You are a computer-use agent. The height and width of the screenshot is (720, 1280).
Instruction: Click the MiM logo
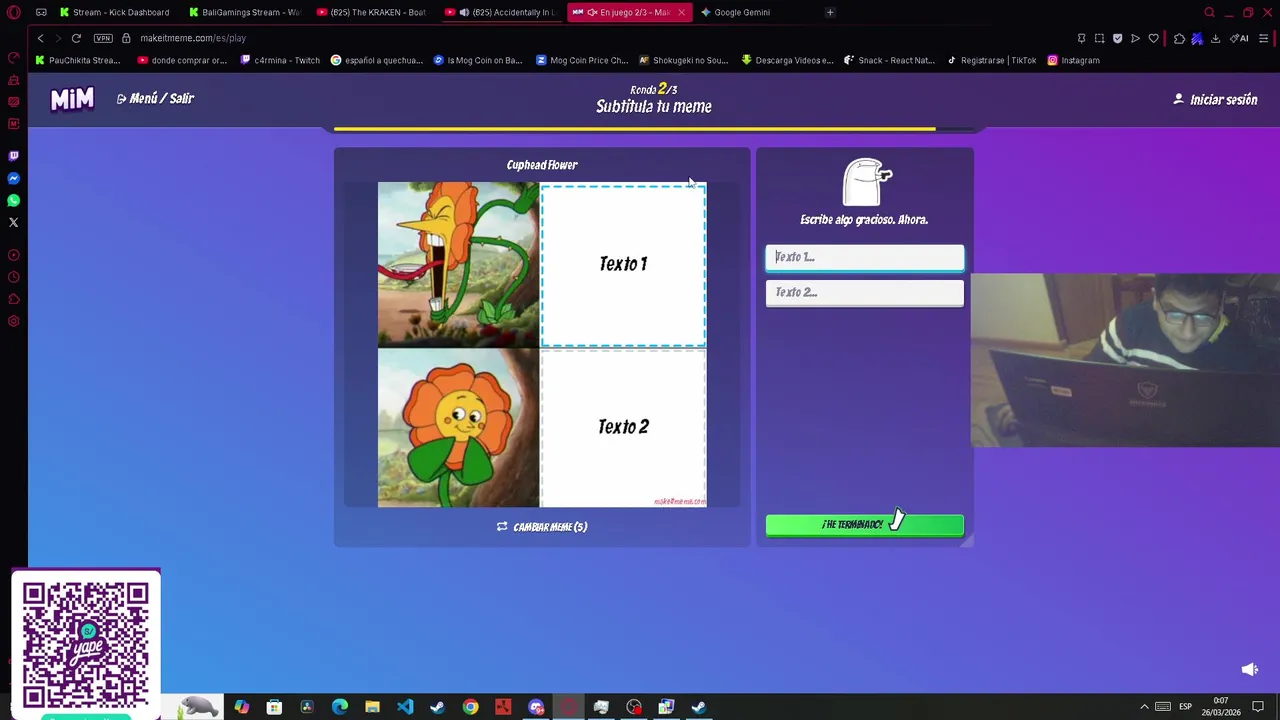(72, 99)
